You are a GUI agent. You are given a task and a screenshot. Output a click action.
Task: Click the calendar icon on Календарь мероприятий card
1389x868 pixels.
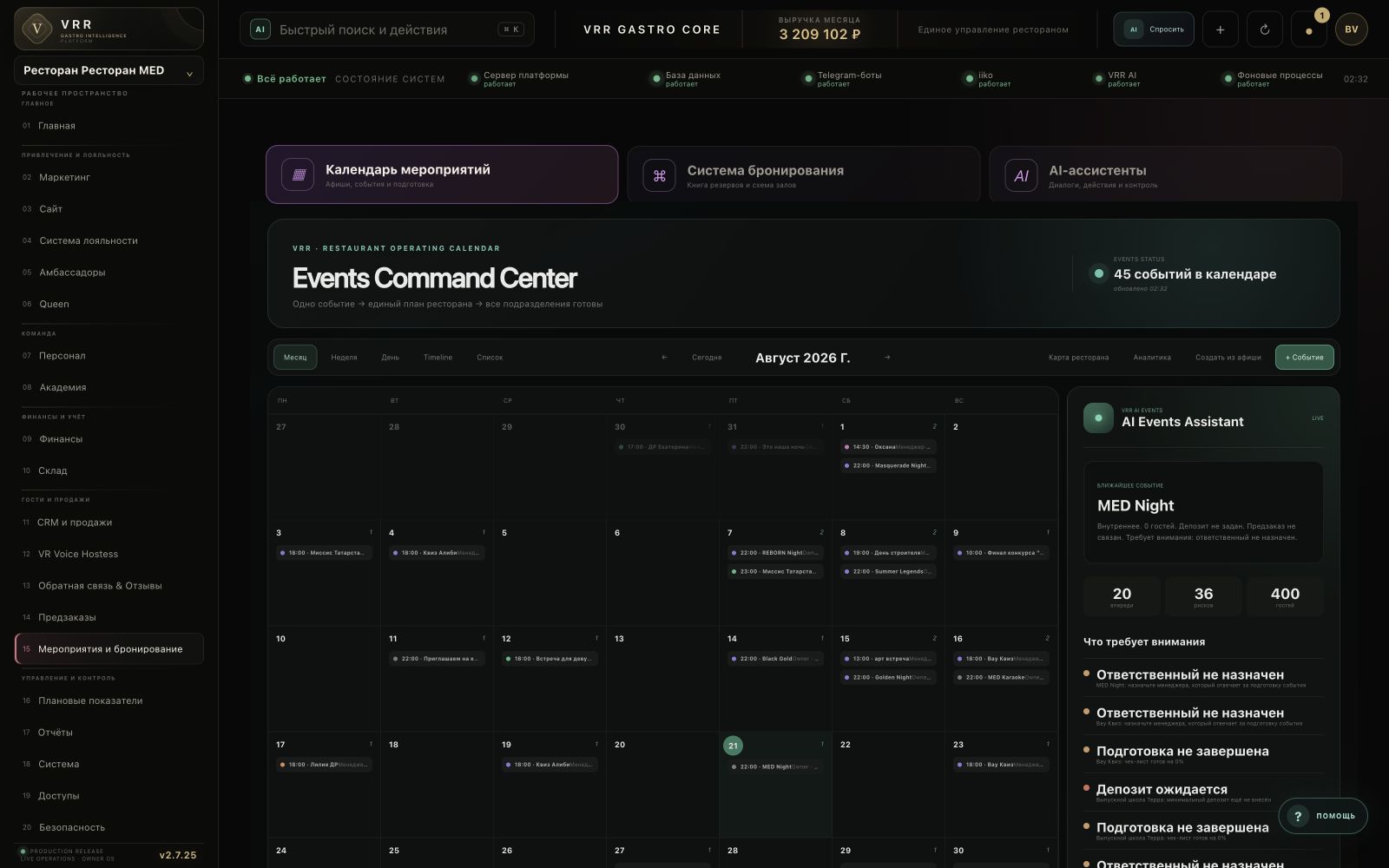click(x=298, y=174)
